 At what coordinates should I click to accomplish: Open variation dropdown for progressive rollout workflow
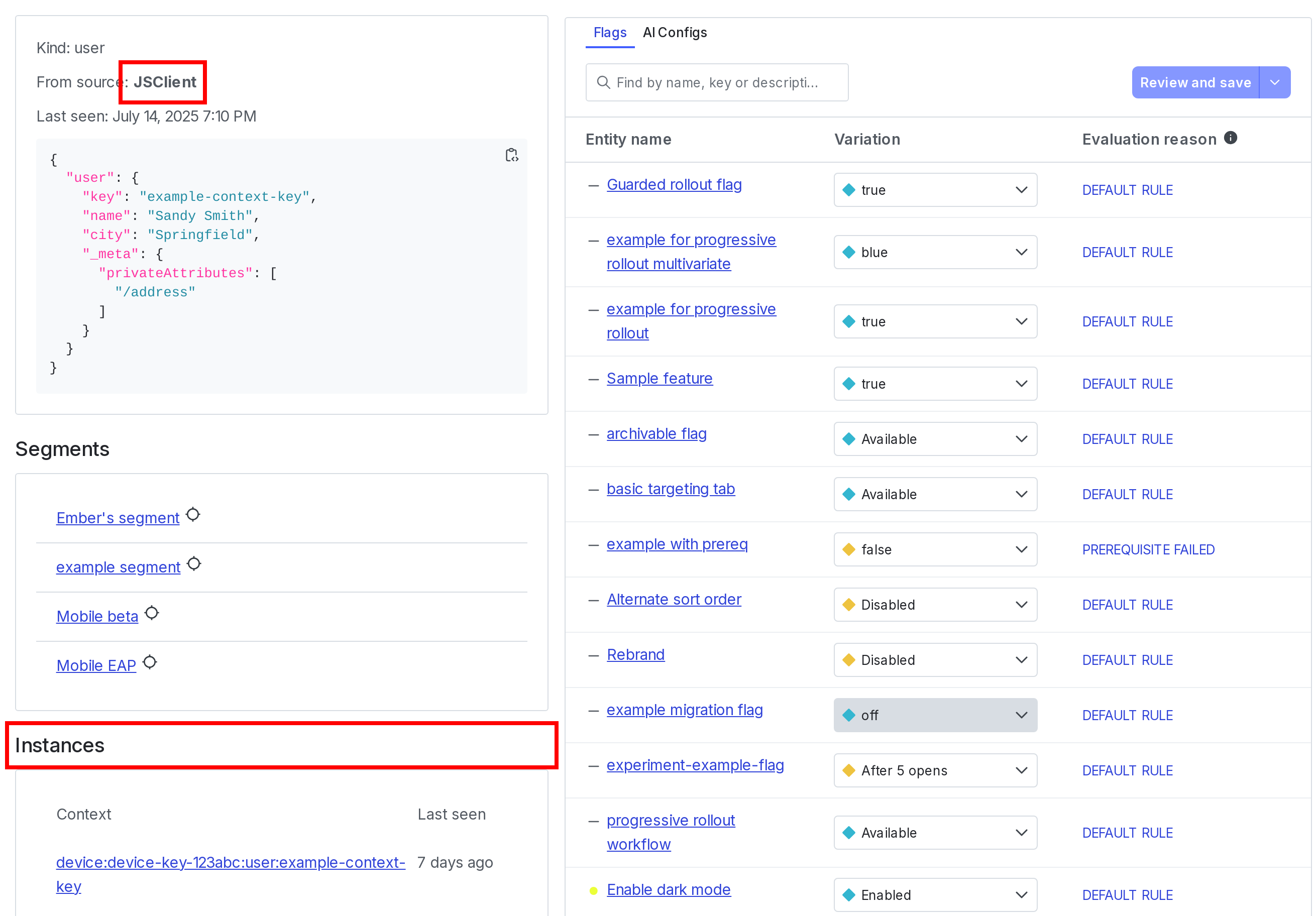tap(935, 833)
